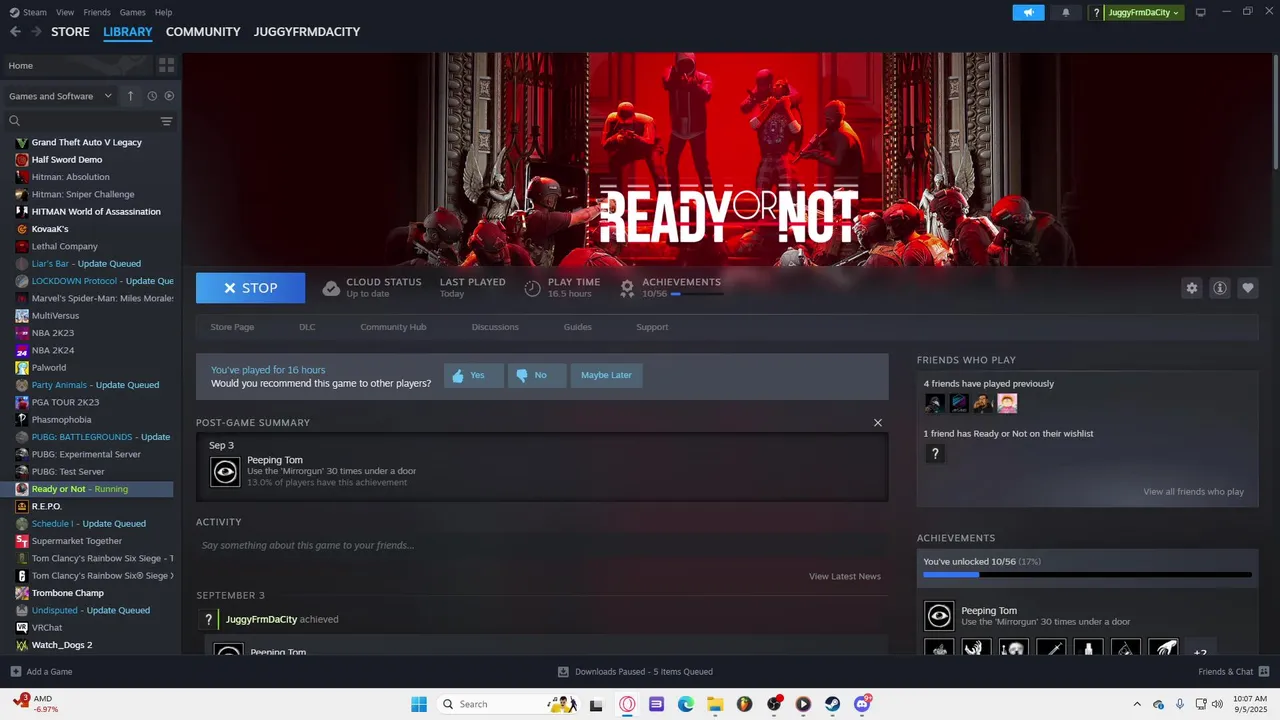Choose Maybe Later on recommendation
The width and height of the screenshot is (1280, 720).
[x=607, y=375]
